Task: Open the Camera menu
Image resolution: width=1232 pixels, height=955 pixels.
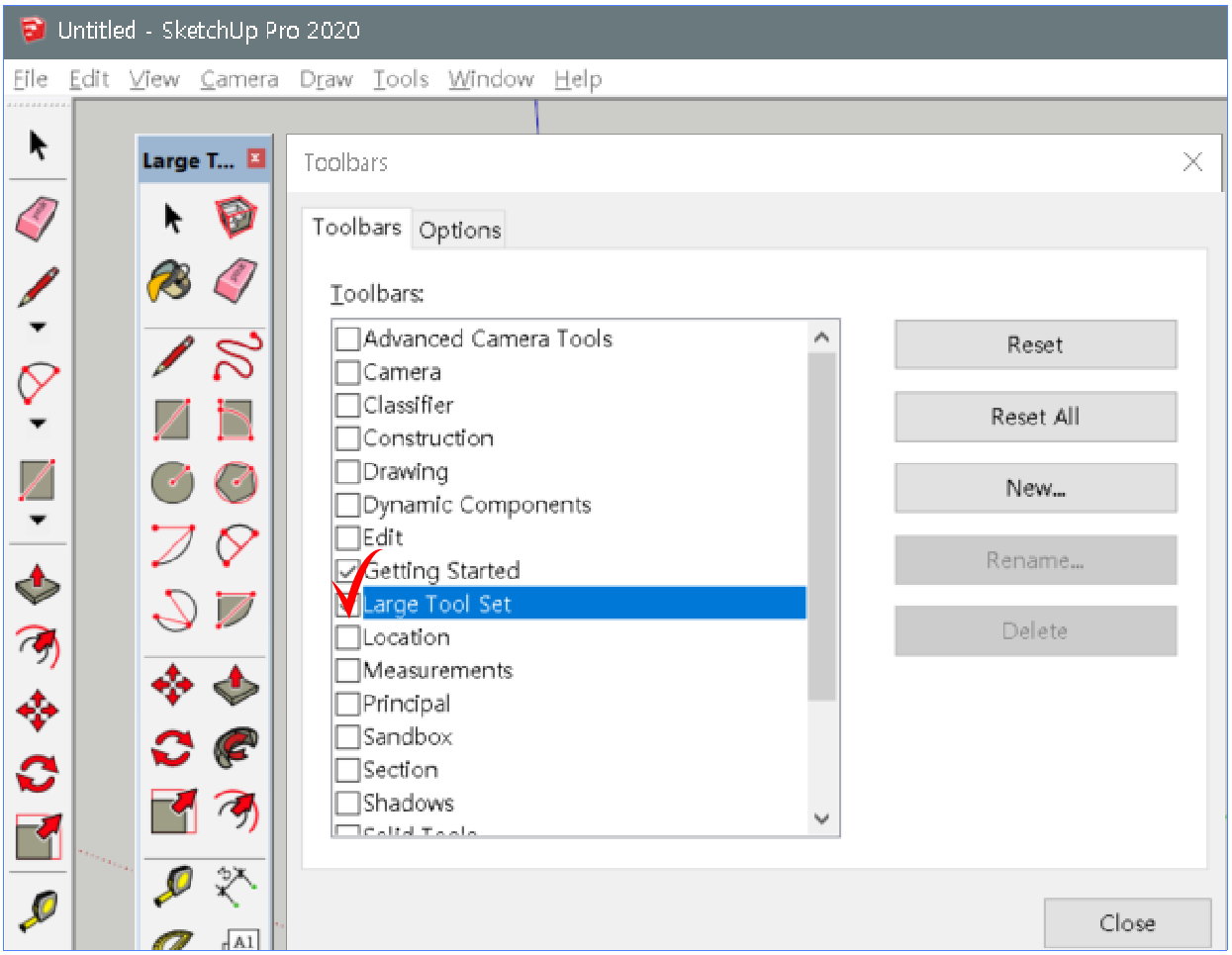Action: point(239,79)
